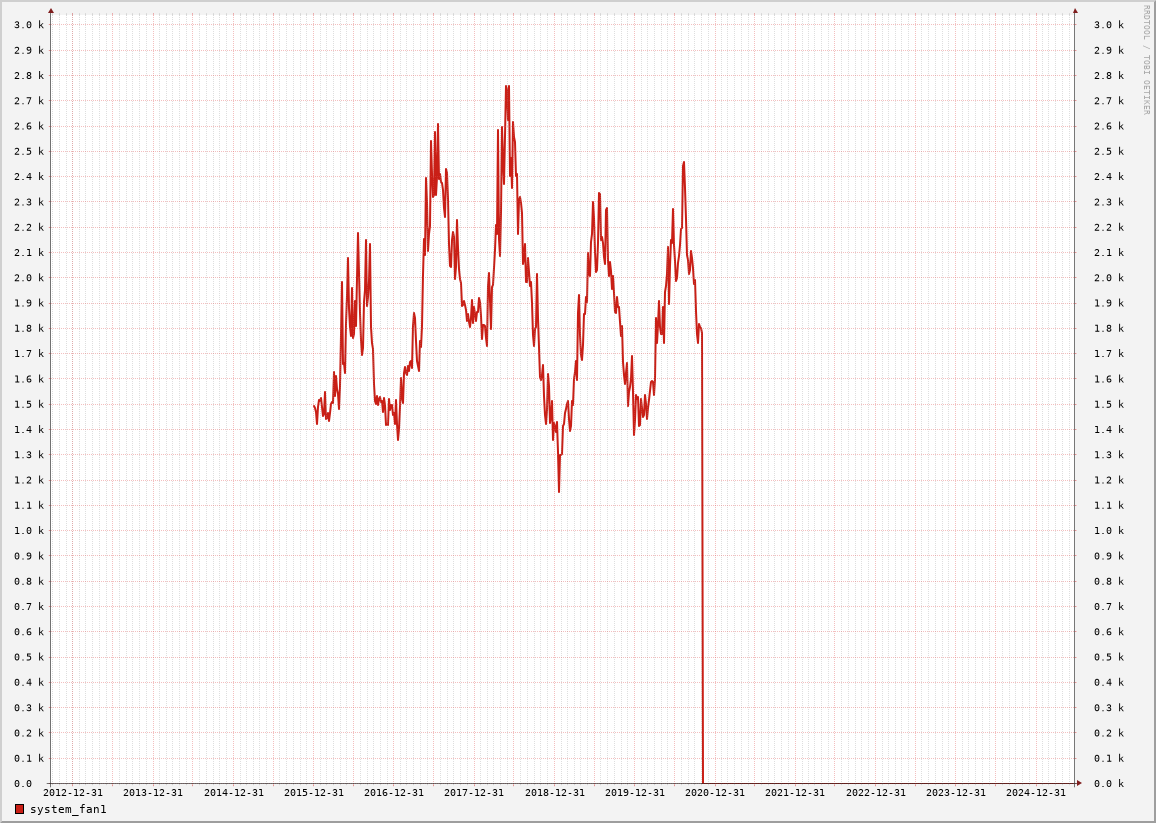
Task: Click the starting point of the red line
Action: pyautogui.click(x=314, y=405)
